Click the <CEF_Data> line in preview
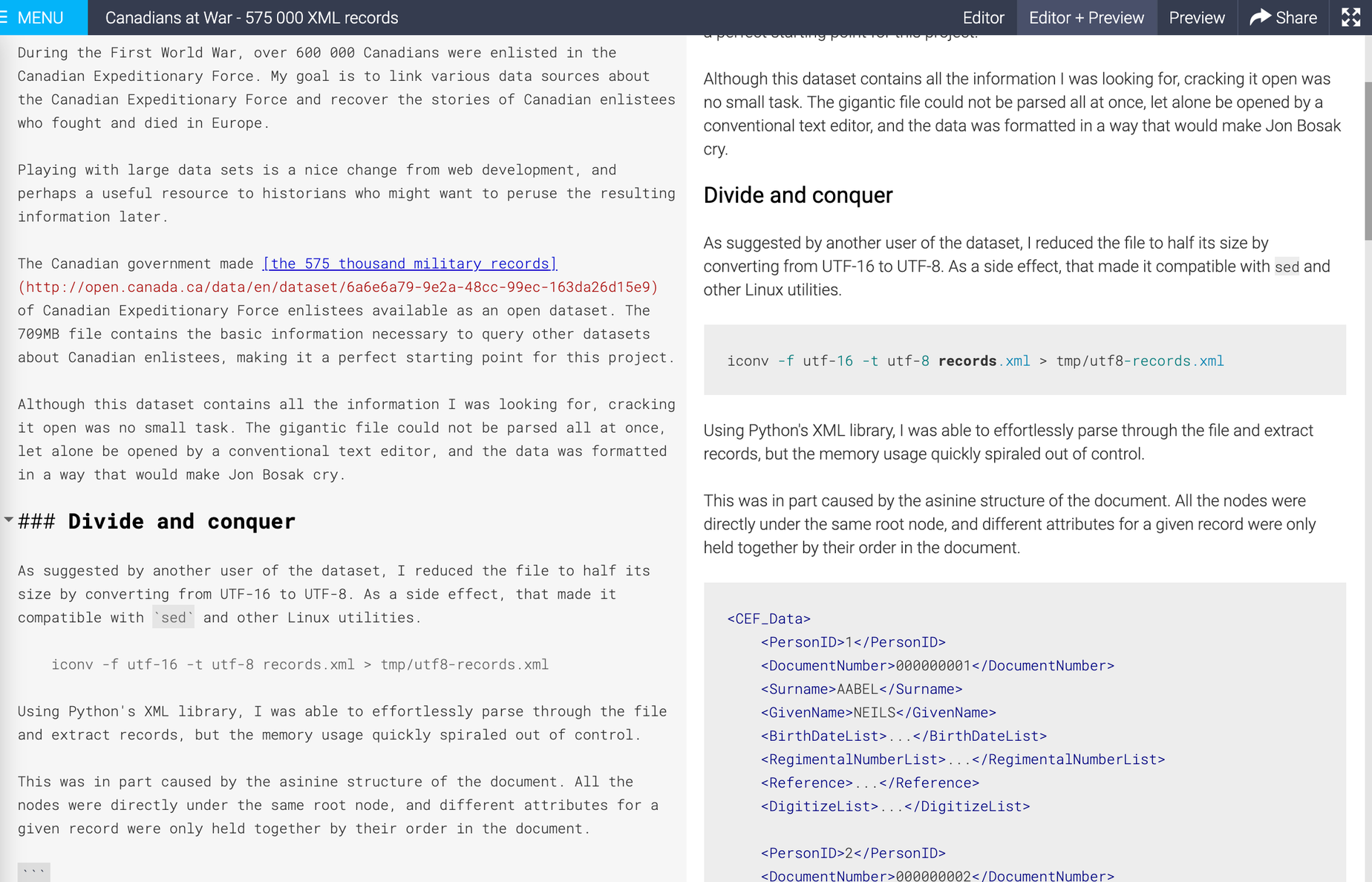The height and width of the screenshot is (882, 1372). (x=769, y=618)
